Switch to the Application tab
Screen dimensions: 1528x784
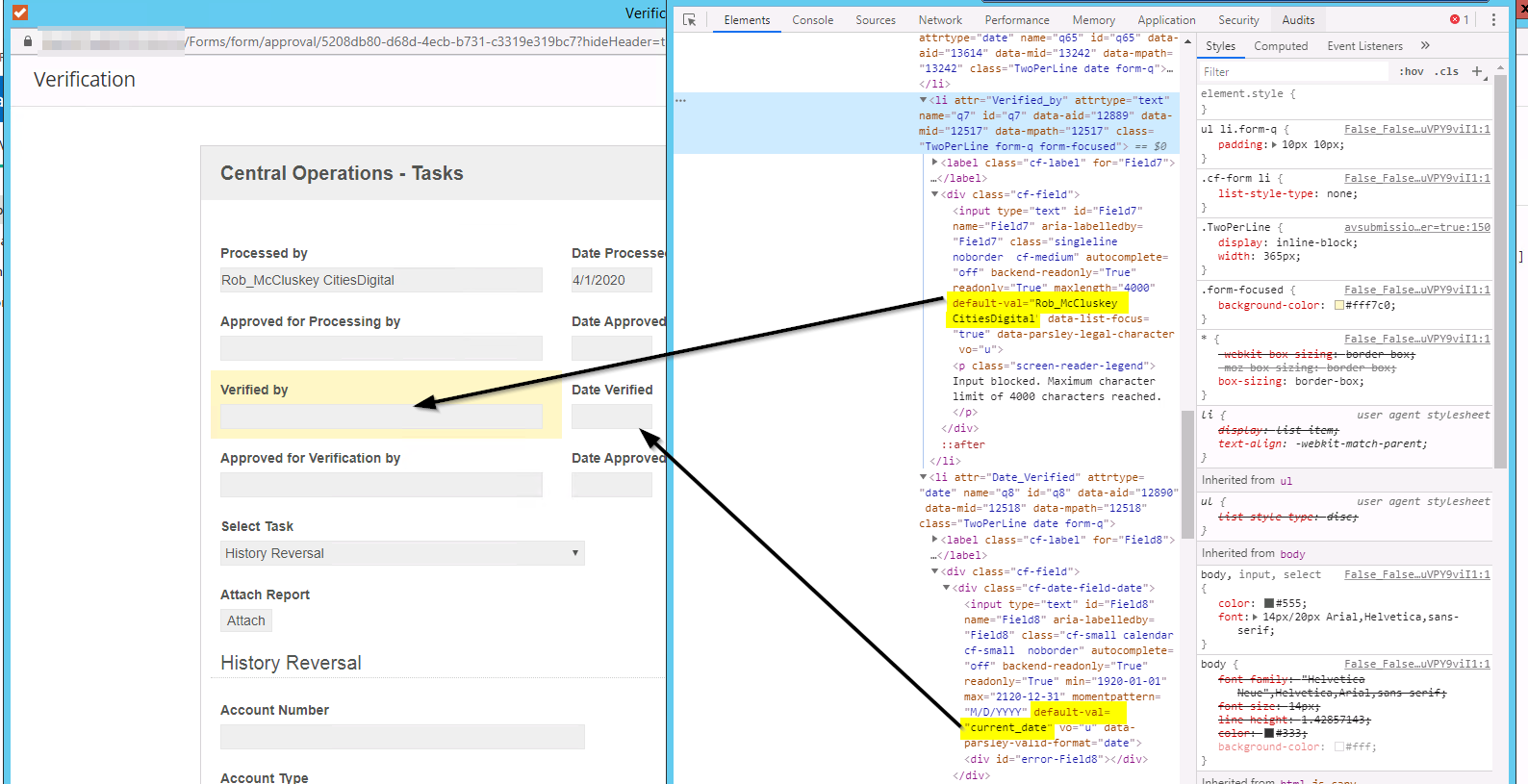pyautogui.click(x=1166, y=19)
